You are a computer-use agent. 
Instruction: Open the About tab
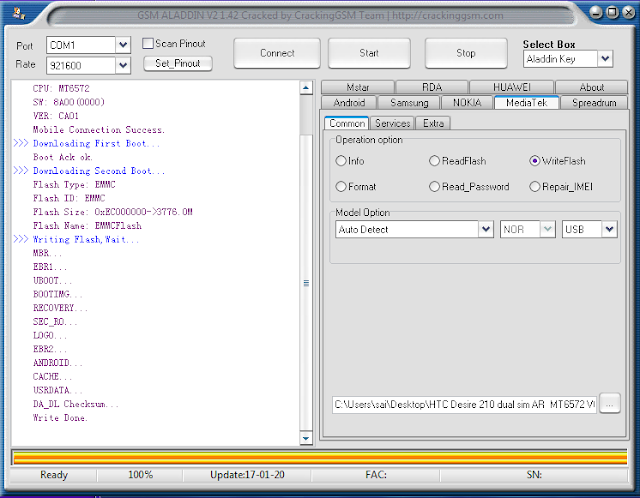pyautogui.click(x=591, y=87)
